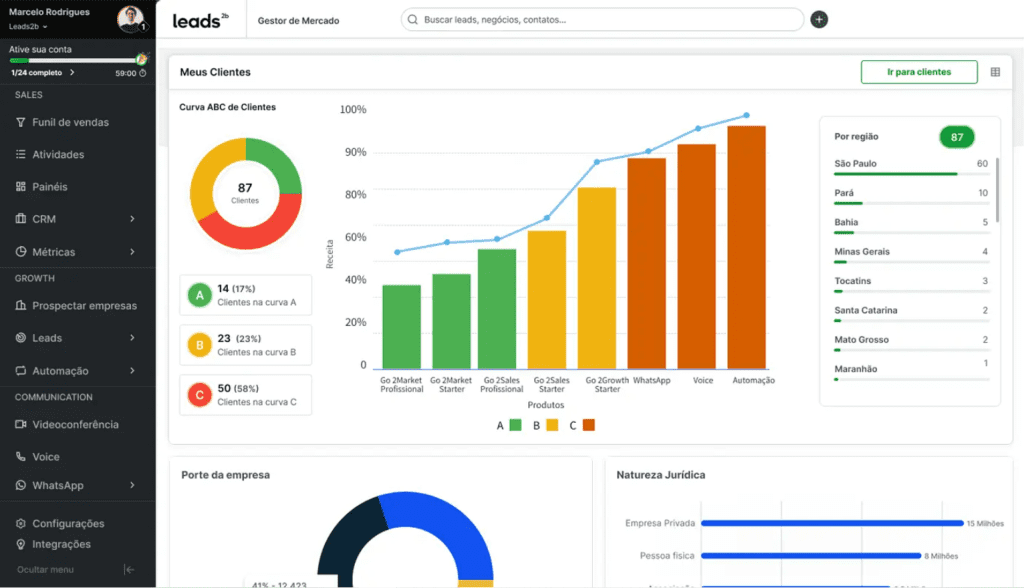The height and width of the screenshot is (588, 1024).
Task: Click the Minas Gerais region row
Action: 911,255
